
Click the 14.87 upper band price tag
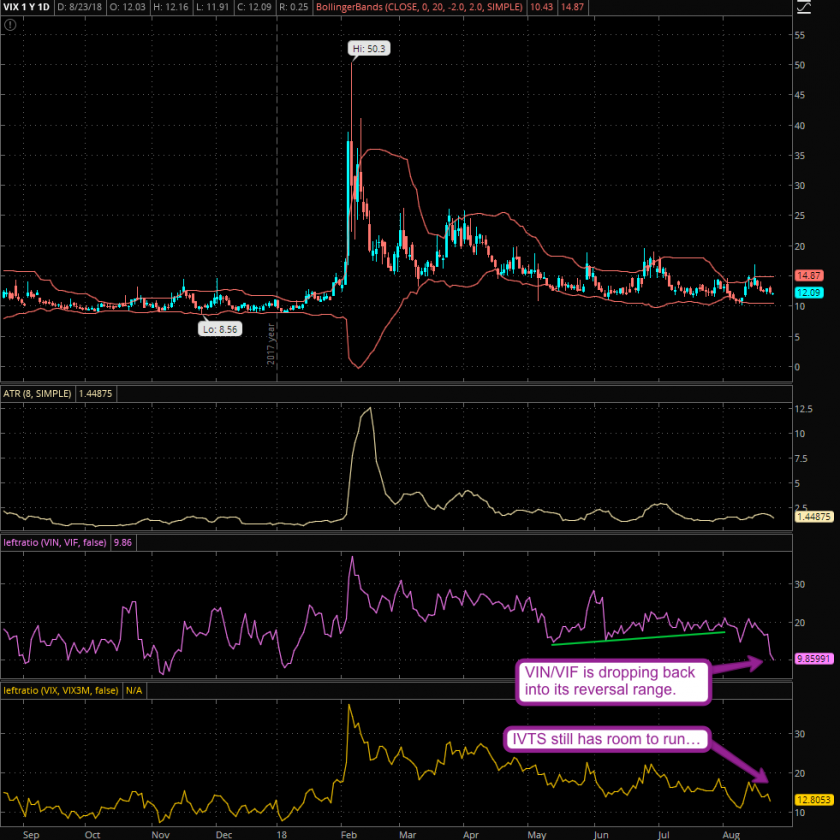807,275
